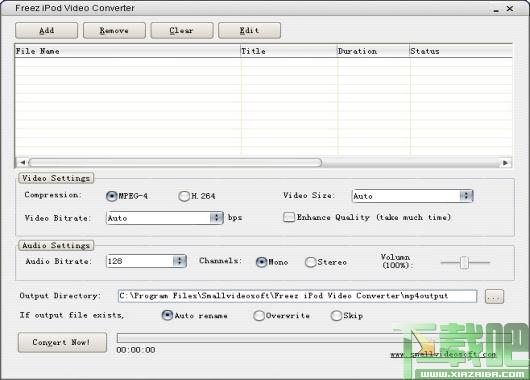Click the Output Directory path field

297,296
